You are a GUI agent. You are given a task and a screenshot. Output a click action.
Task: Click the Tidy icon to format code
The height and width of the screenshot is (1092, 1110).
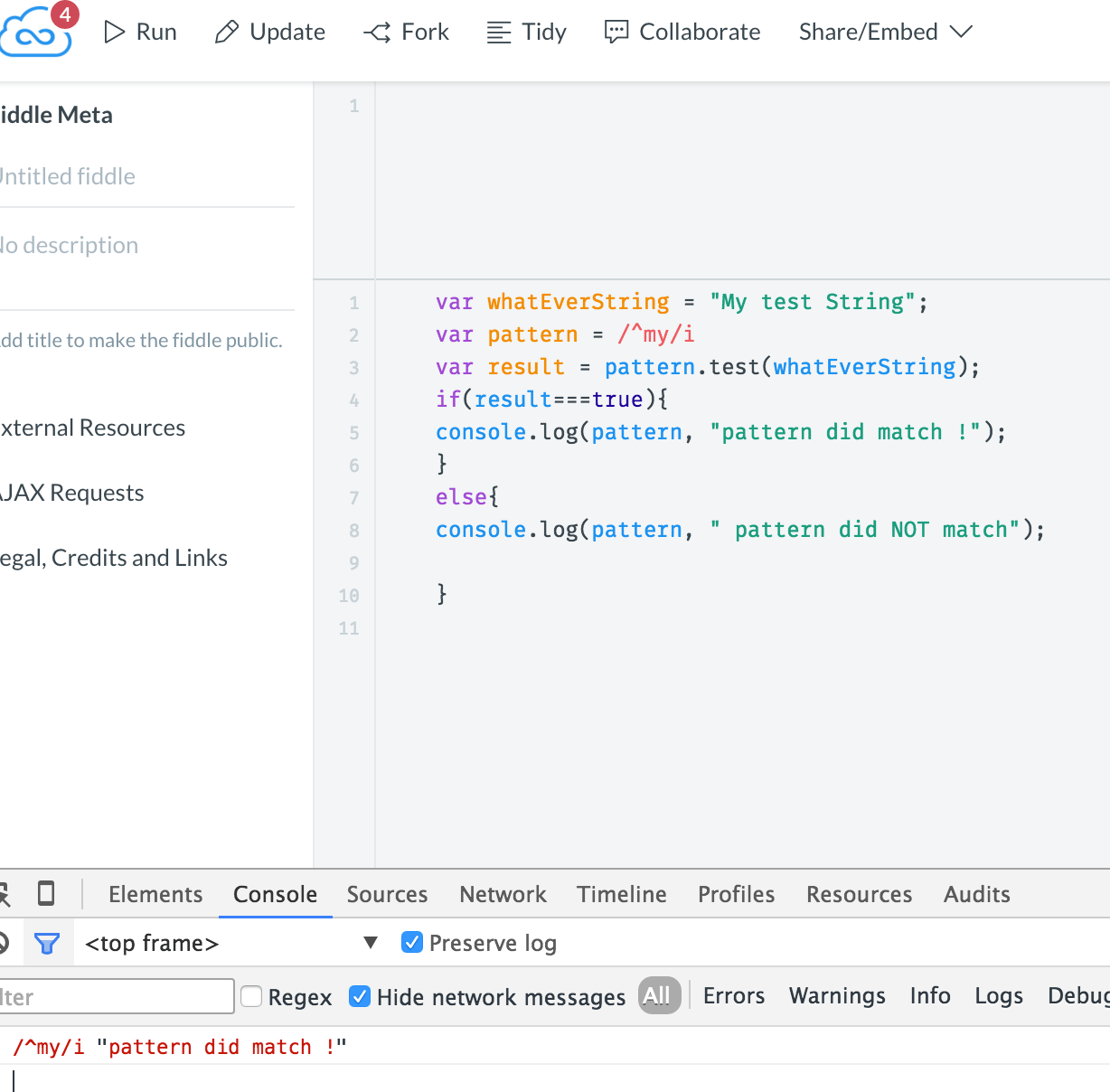click(x=498, y=32)
